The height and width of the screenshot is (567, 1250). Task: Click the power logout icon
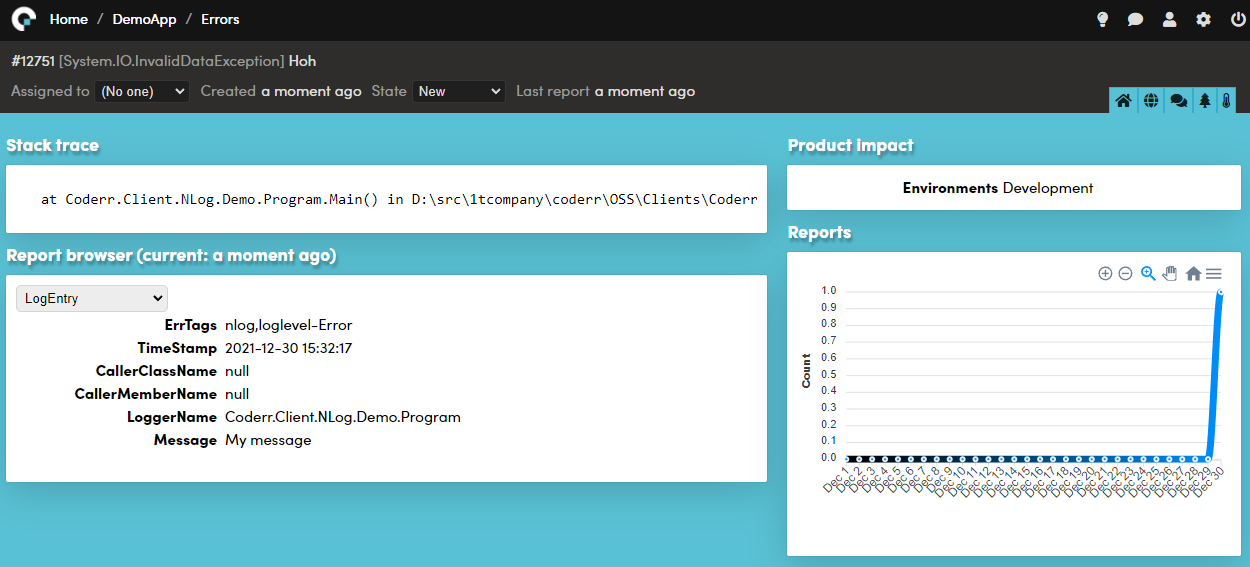1237,19
